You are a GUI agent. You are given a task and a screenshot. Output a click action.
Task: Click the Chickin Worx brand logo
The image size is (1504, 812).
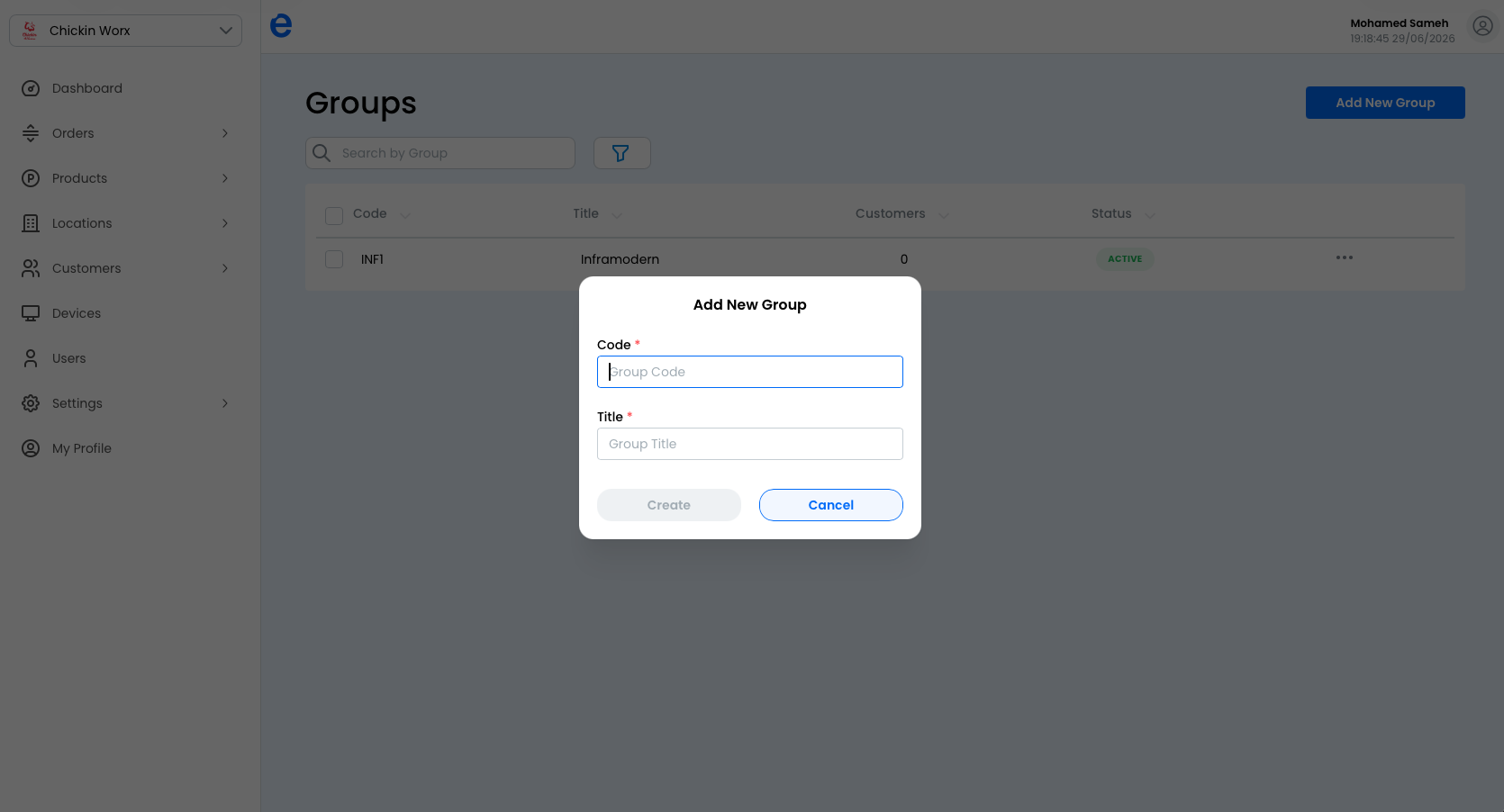pyautogui.click(x=30, y=31)
